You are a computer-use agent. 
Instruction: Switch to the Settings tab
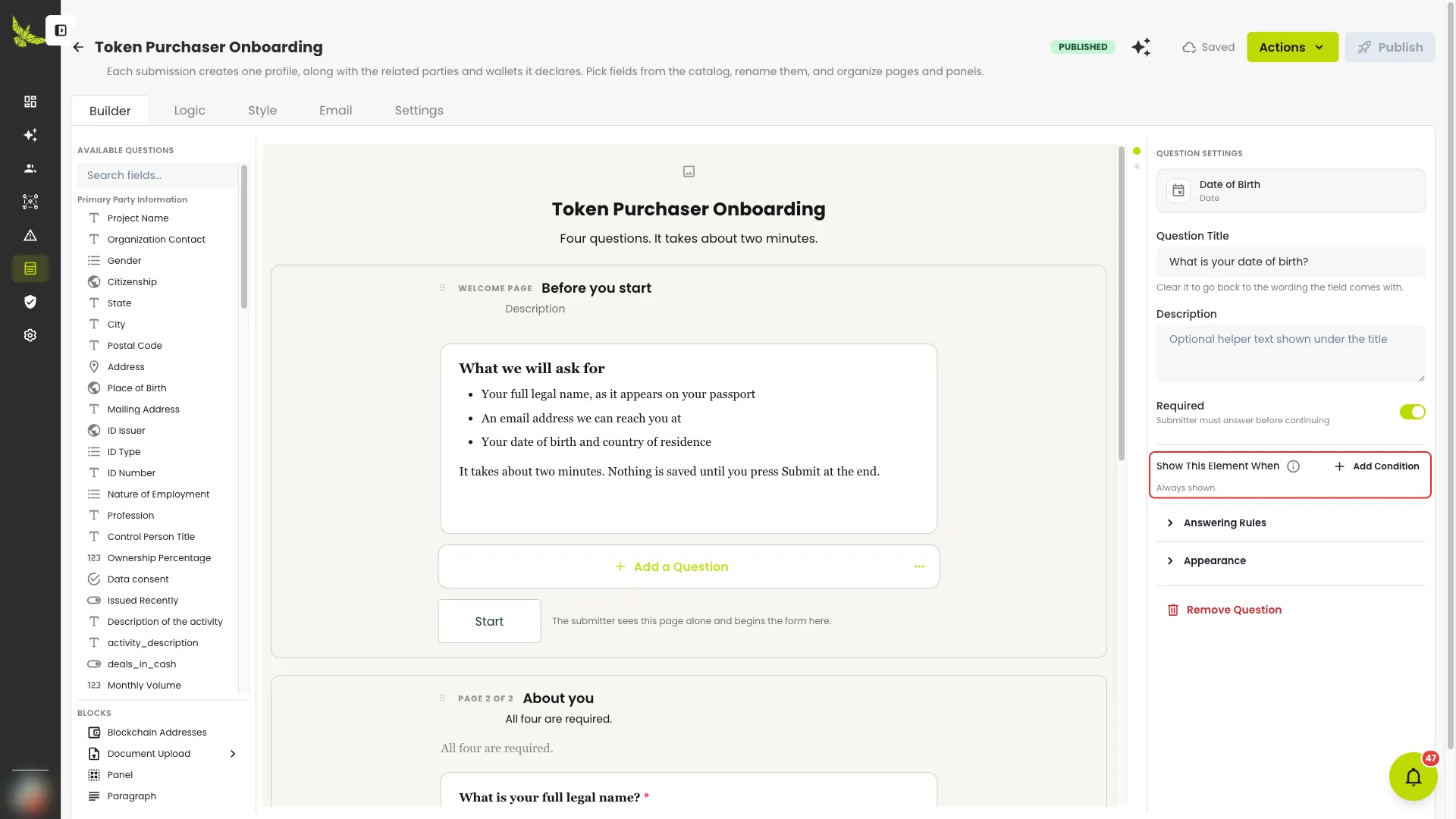tap(419, 111)
